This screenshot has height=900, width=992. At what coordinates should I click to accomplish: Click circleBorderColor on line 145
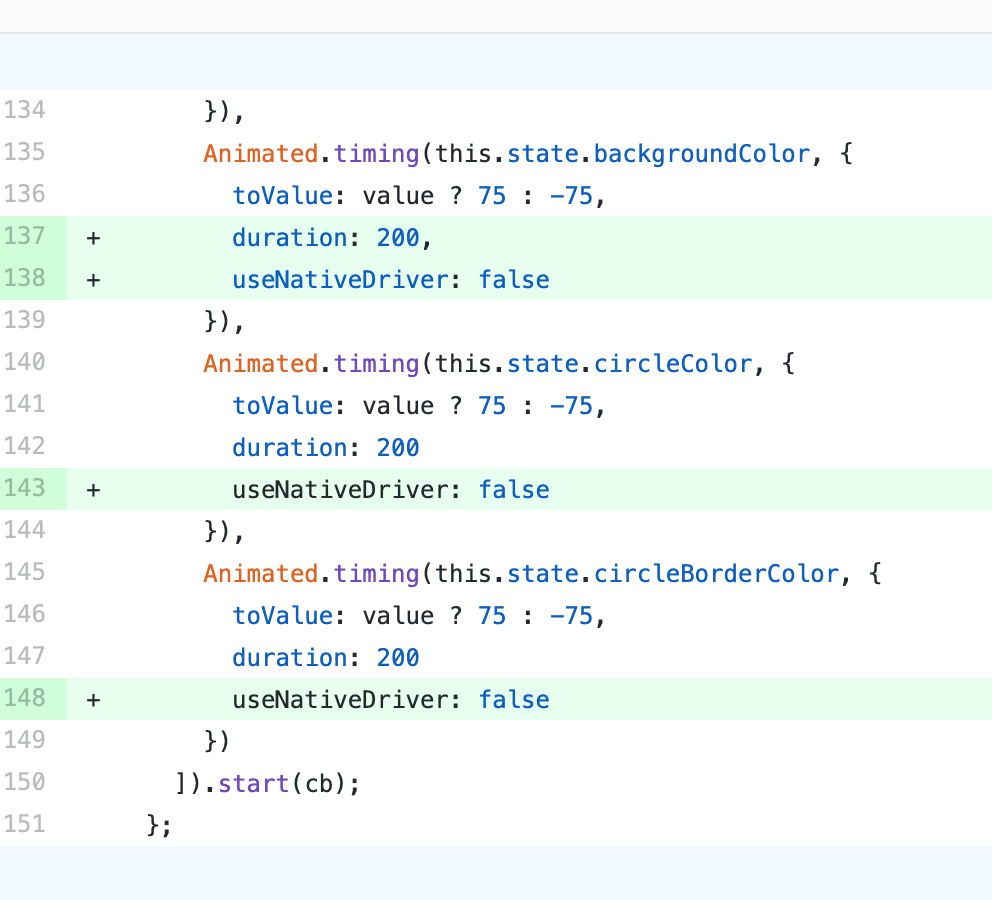pyautogui.click(x=717, y=574)
